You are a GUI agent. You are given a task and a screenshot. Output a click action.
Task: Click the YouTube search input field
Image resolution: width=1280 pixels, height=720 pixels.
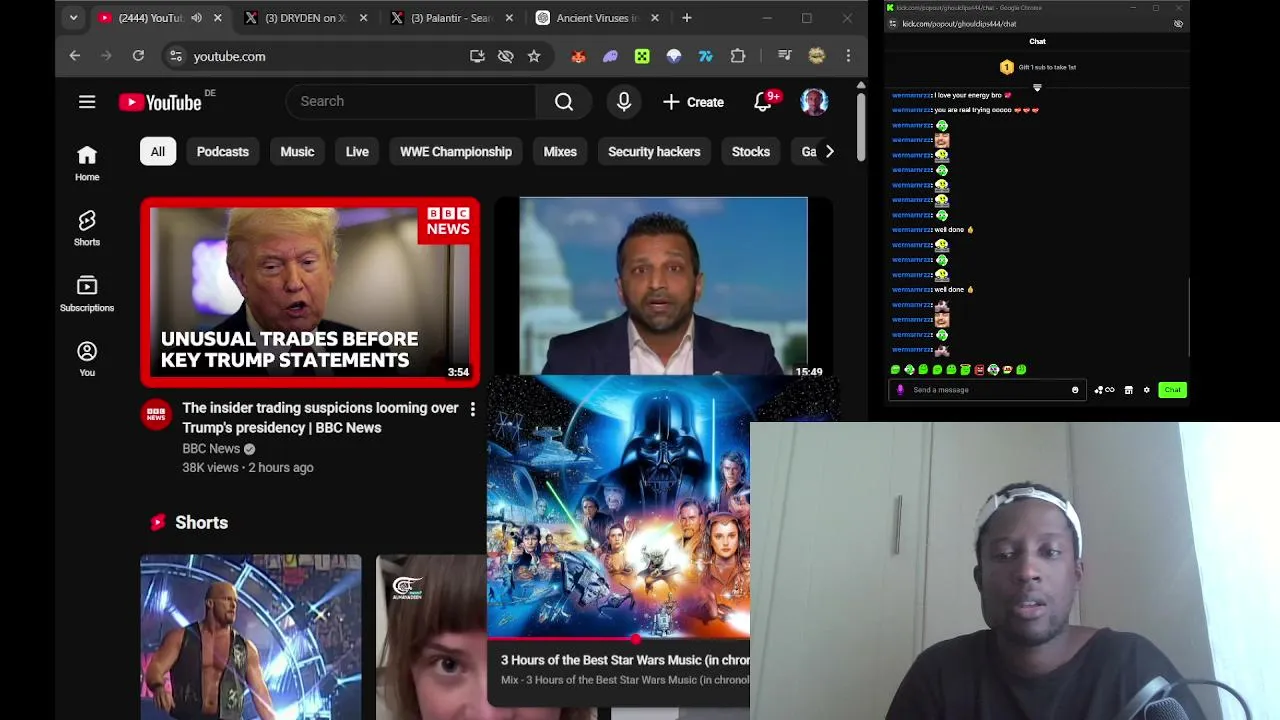pos(411,101)
